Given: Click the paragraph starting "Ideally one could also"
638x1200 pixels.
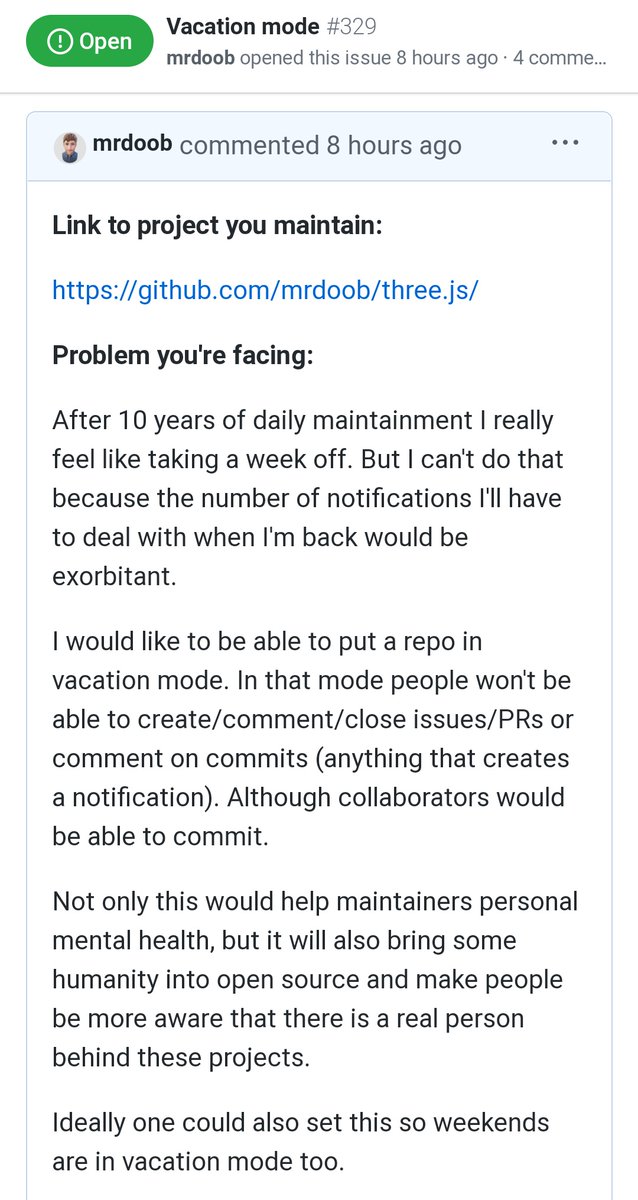Looking at the screenshot, I should point(300,1140).
